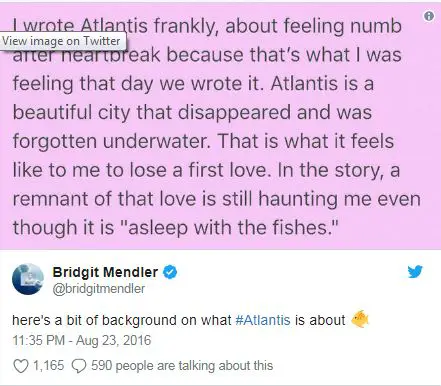
Task: Open the 11:35 PM - Aug 23, 2016 timestamp
Action: (x=82, y=340)
